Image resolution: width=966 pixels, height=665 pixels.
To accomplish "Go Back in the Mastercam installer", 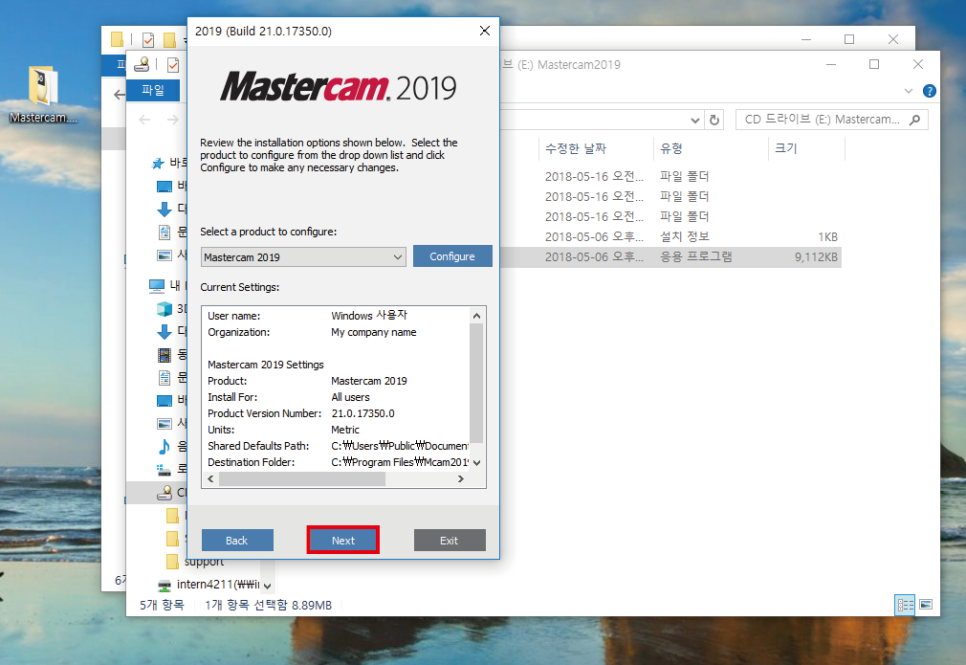I will [237, 541].
